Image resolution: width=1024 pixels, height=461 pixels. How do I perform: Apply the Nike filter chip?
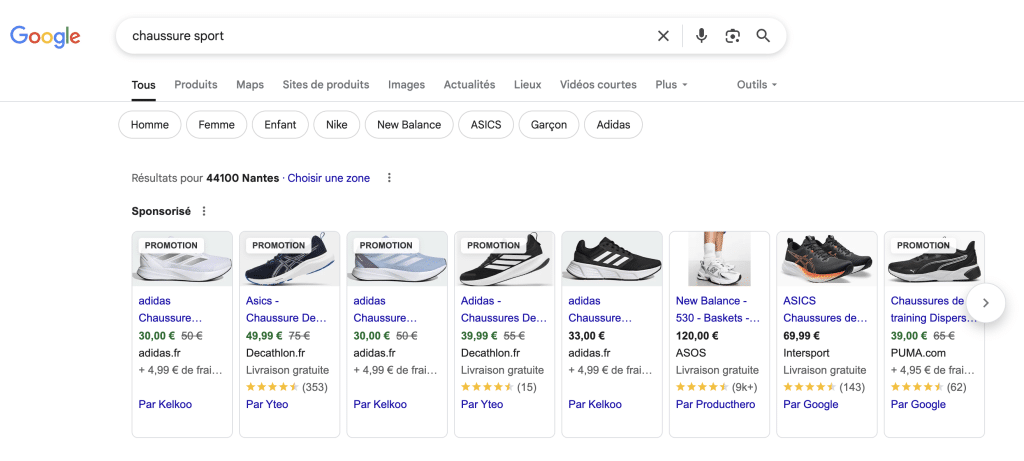click(336, 125)
